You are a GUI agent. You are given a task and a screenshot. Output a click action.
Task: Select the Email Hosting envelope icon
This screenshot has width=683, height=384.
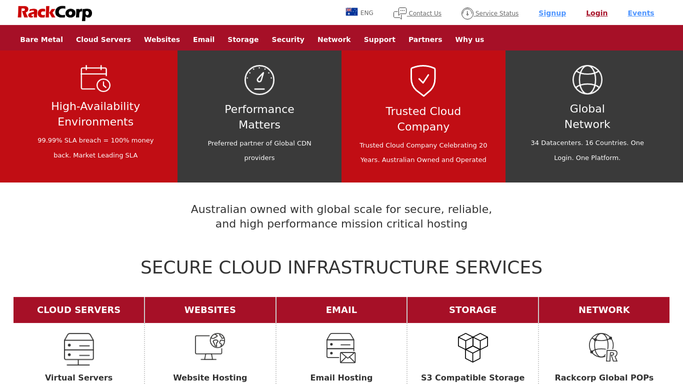pyautogui.click(x=341, y=348)
